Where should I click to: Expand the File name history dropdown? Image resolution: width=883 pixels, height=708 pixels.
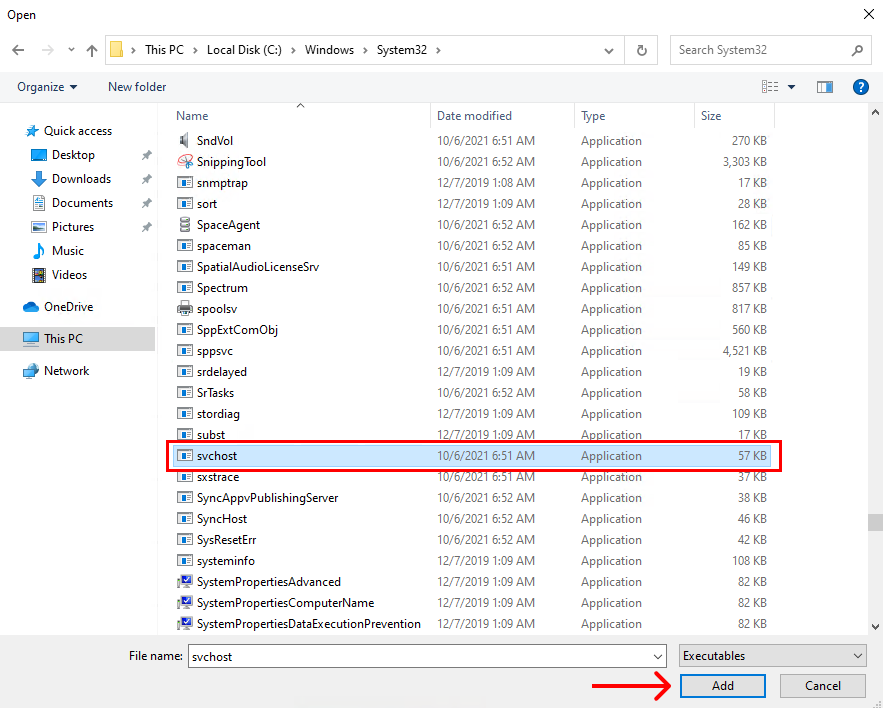point(657,656)
